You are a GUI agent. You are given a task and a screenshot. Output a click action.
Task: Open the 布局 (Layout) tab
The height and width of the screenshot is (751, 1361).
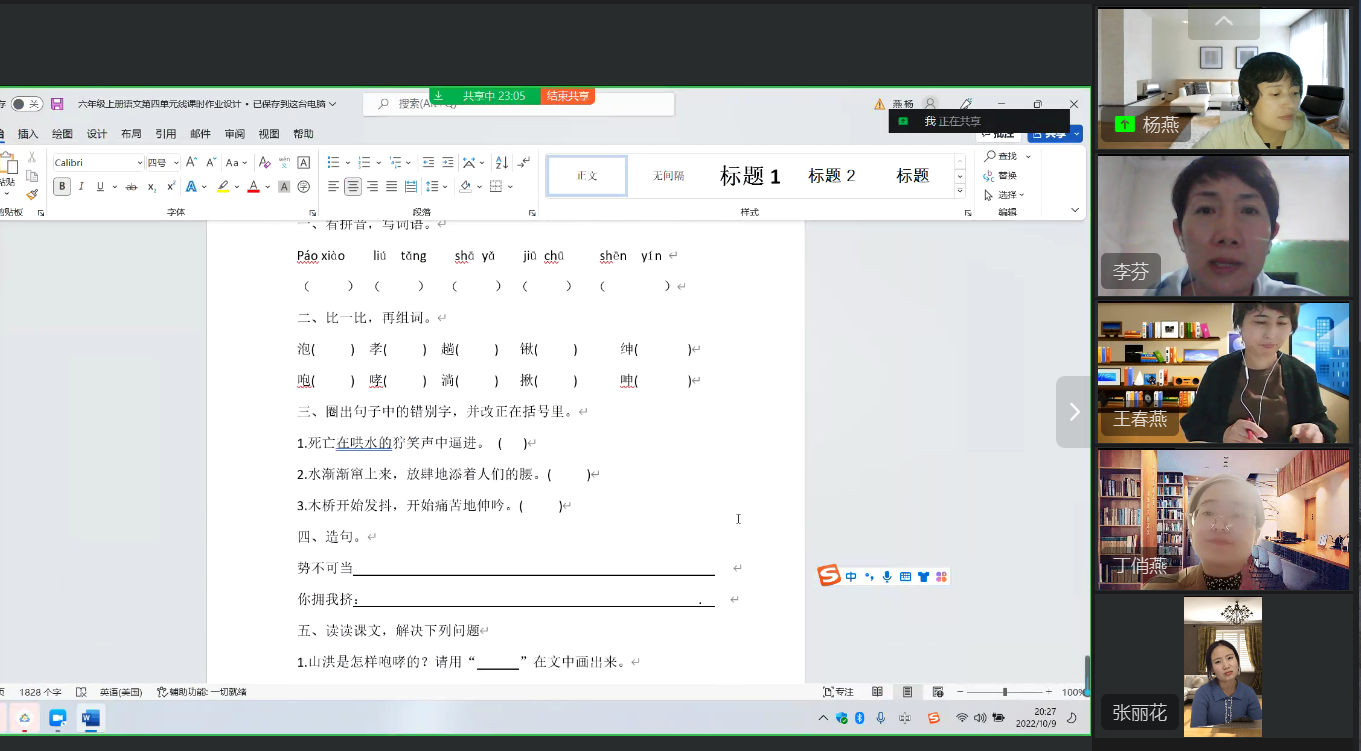(x=131, y=134)
